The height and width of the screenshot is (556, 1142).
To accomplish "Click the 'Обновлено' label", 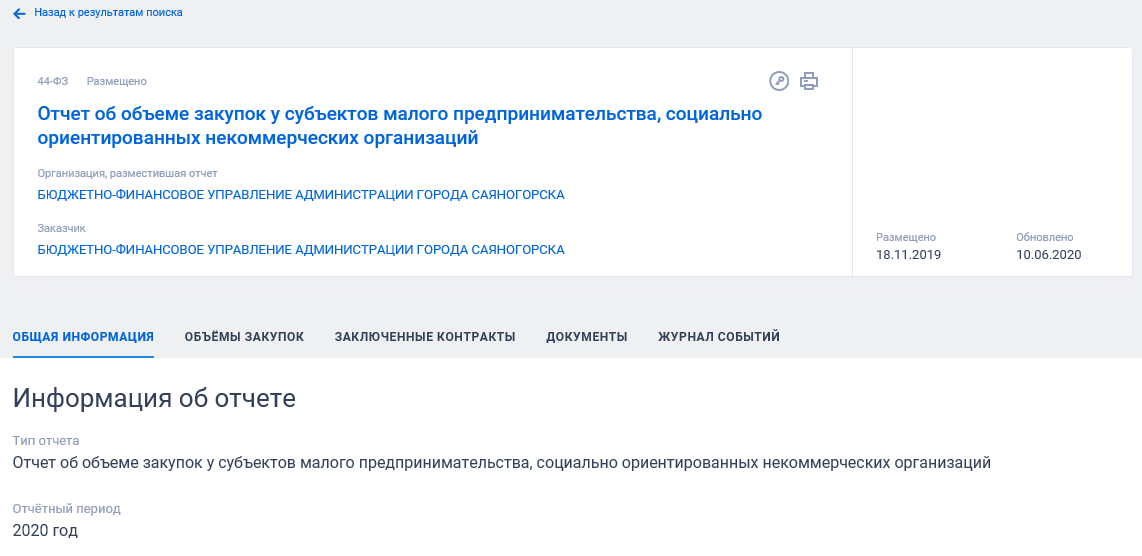I will pos(1044,238).
